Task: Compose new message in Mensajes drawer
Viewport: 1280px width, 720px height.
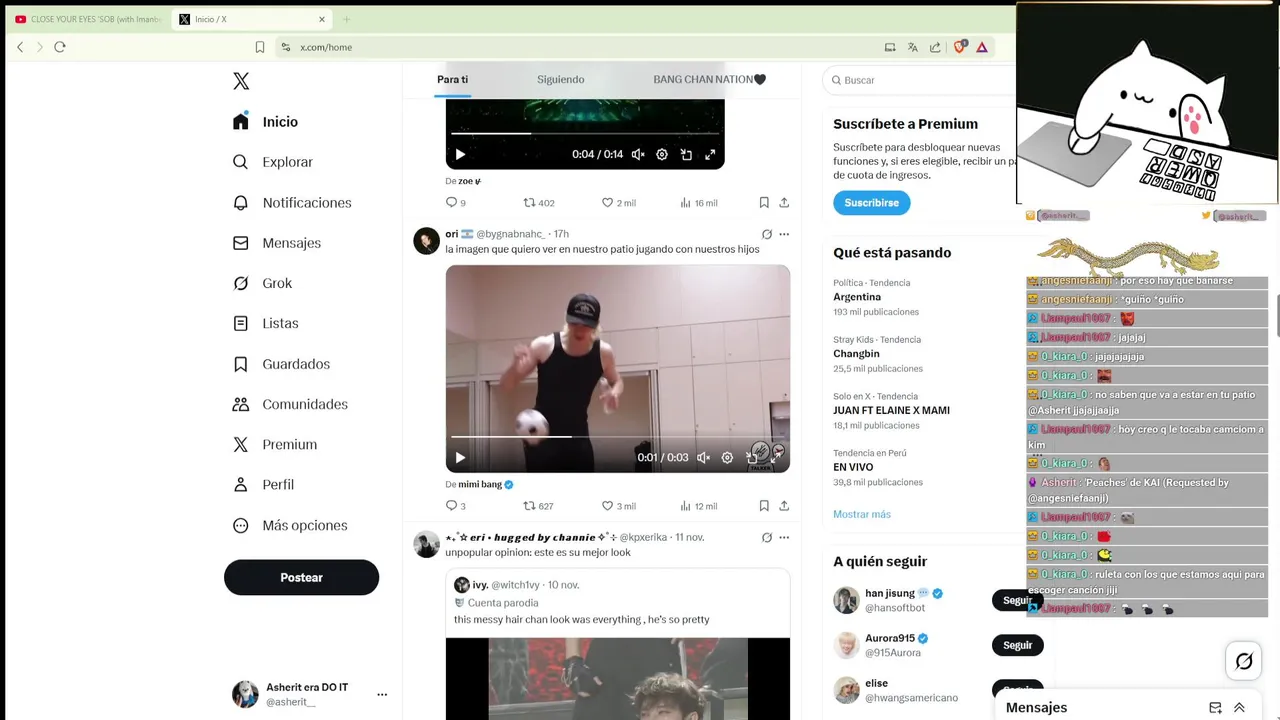Action: click(x=1215, y=707)
